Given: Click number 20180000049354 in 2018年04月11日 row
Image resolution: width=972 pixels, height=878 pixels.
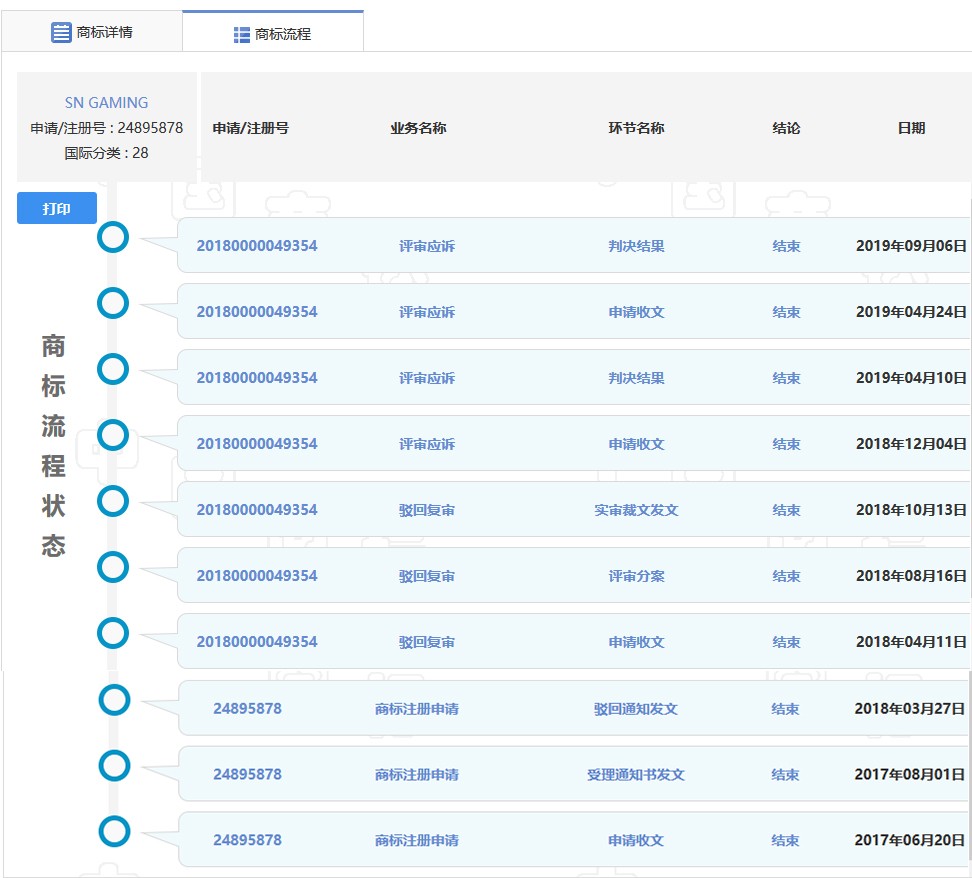Looking at the screenshot, I should point(257,642).
